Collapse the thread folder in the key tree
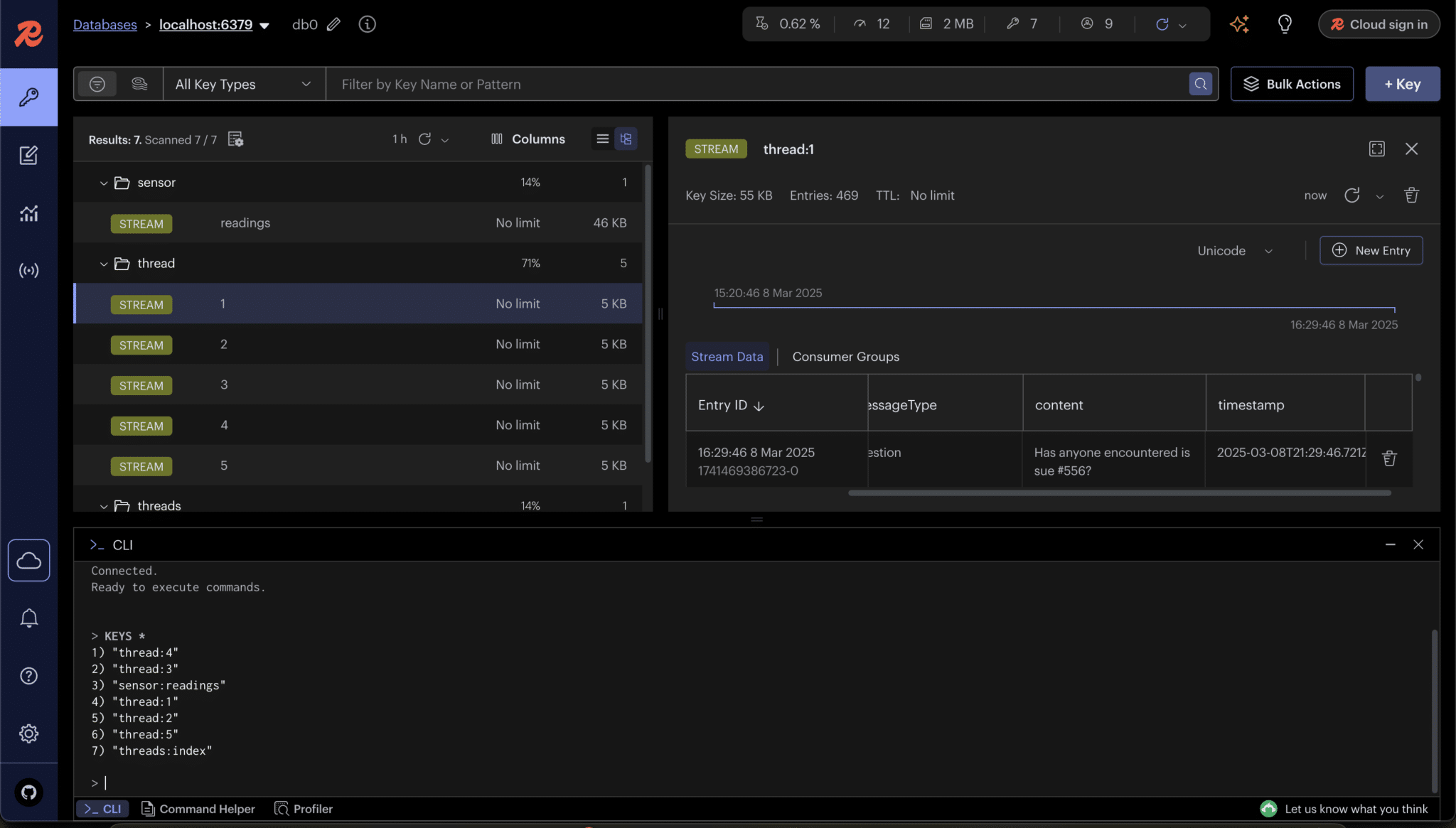Image resolution: width=1456 pixels, height=828 pixels. pyautogui.click(x=104, y=263)
